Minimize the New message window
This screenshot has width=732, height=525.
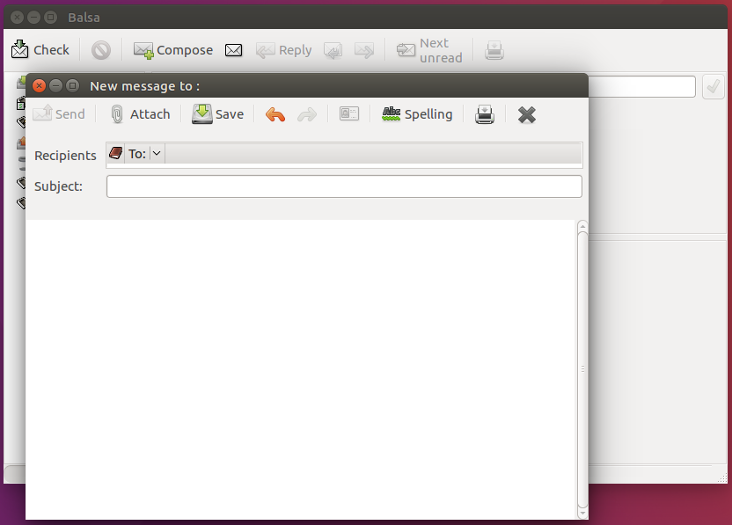(x=56, y=86)
